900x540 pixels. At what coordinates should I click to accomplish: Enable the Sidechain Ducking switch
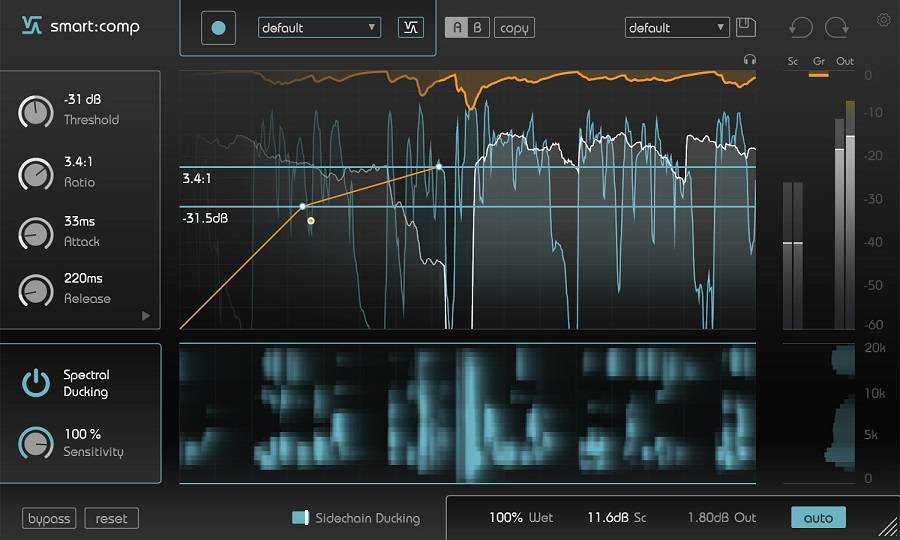pos(300,518)
